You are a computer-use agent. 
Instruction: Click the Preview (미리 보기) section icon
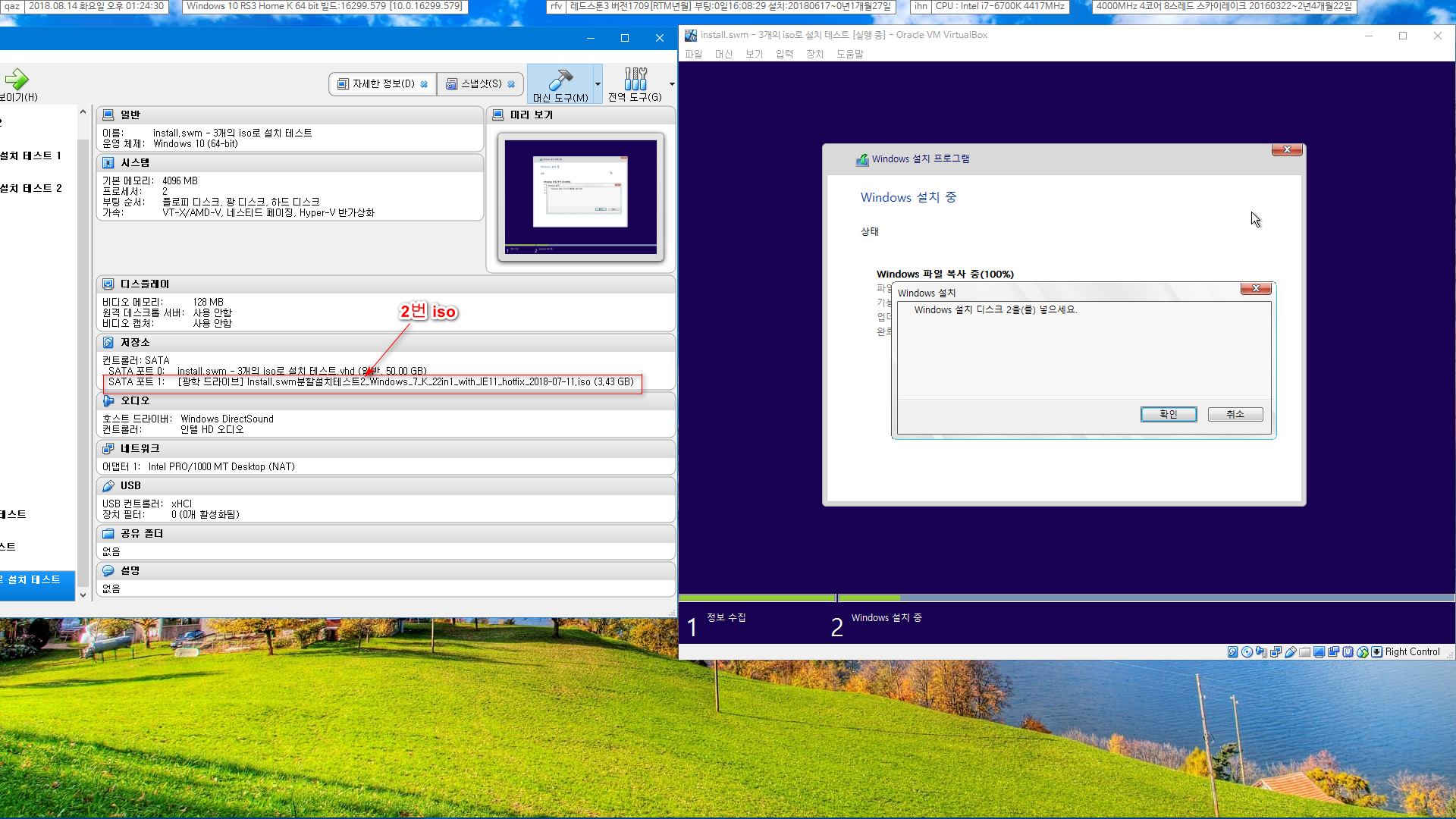(498, 115)
